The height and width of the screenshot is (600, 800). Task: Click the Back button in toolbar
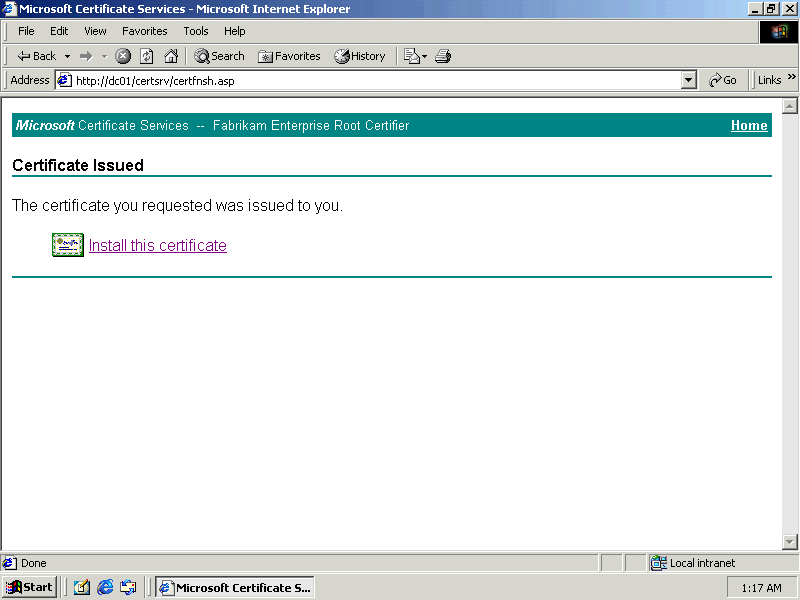(37, 56)
